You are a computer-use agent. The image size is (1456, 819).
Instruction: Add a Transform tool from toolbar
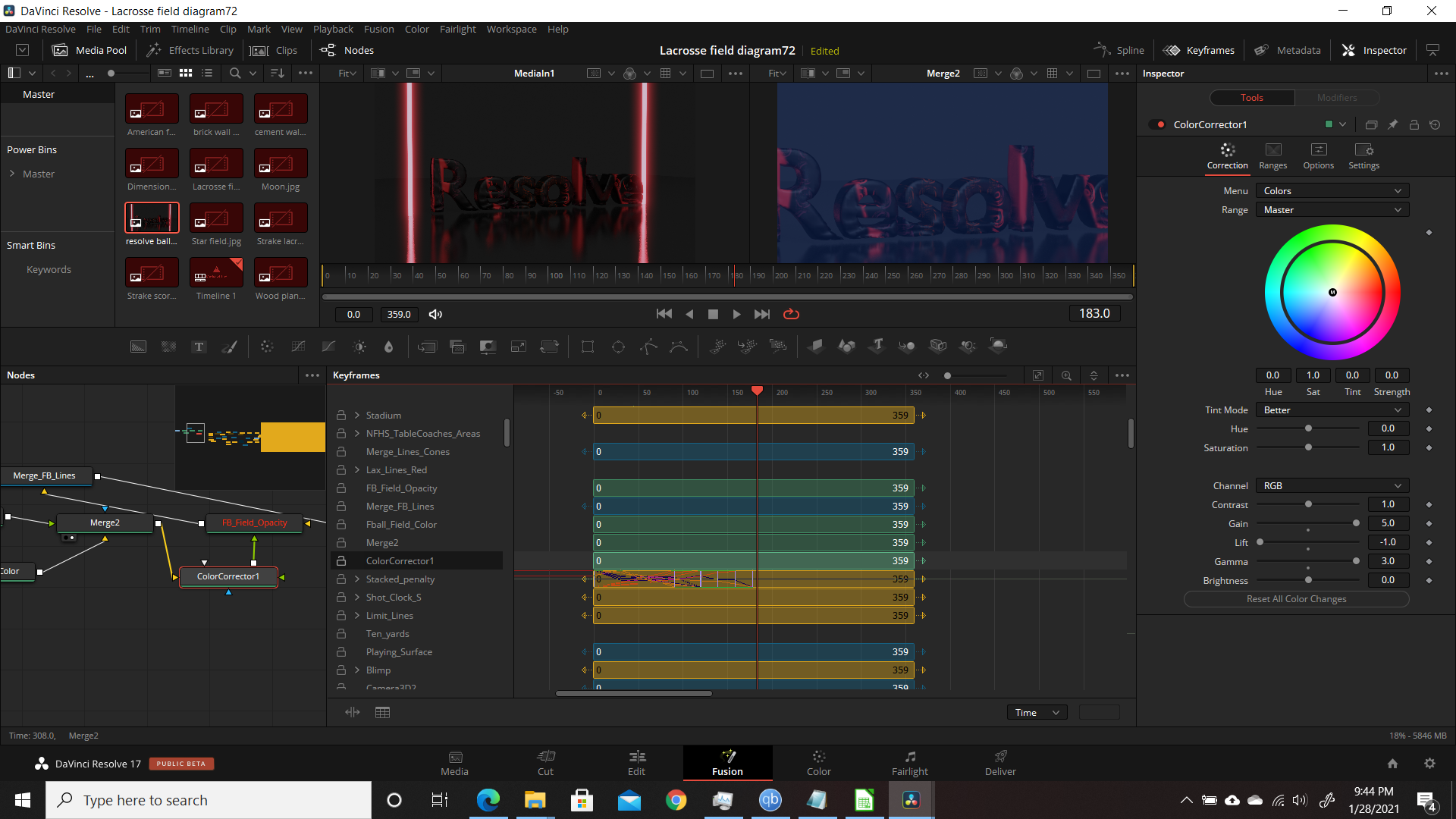[x=549, y=347]
